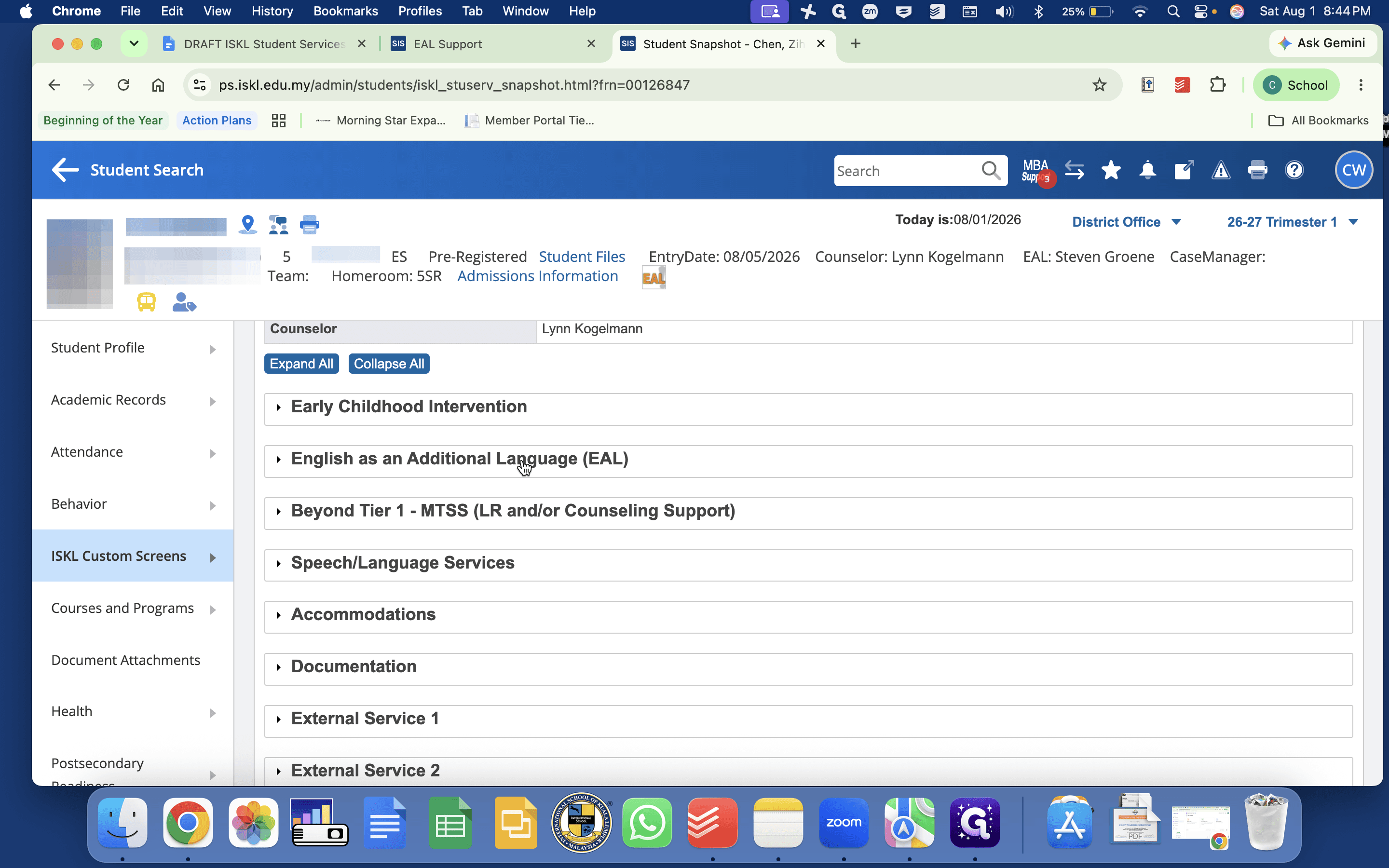This screenshot has width=1389, height=868.
Task: Open the Bookmarks menu in menu bar
Action: [x=345, y=12]
